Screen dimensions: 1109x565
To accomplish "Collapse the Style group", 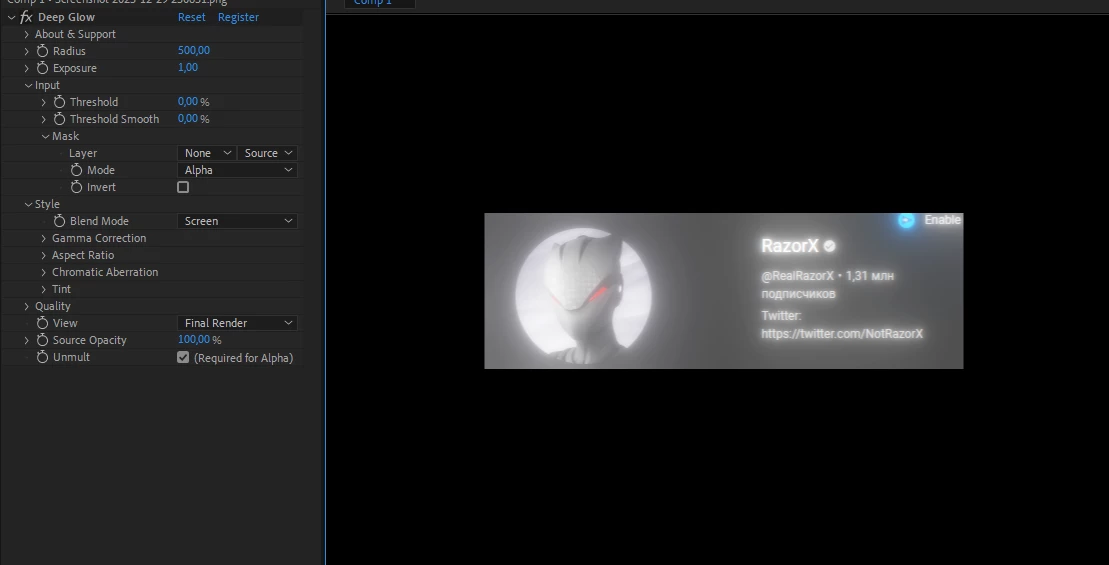I will point(28,204).
